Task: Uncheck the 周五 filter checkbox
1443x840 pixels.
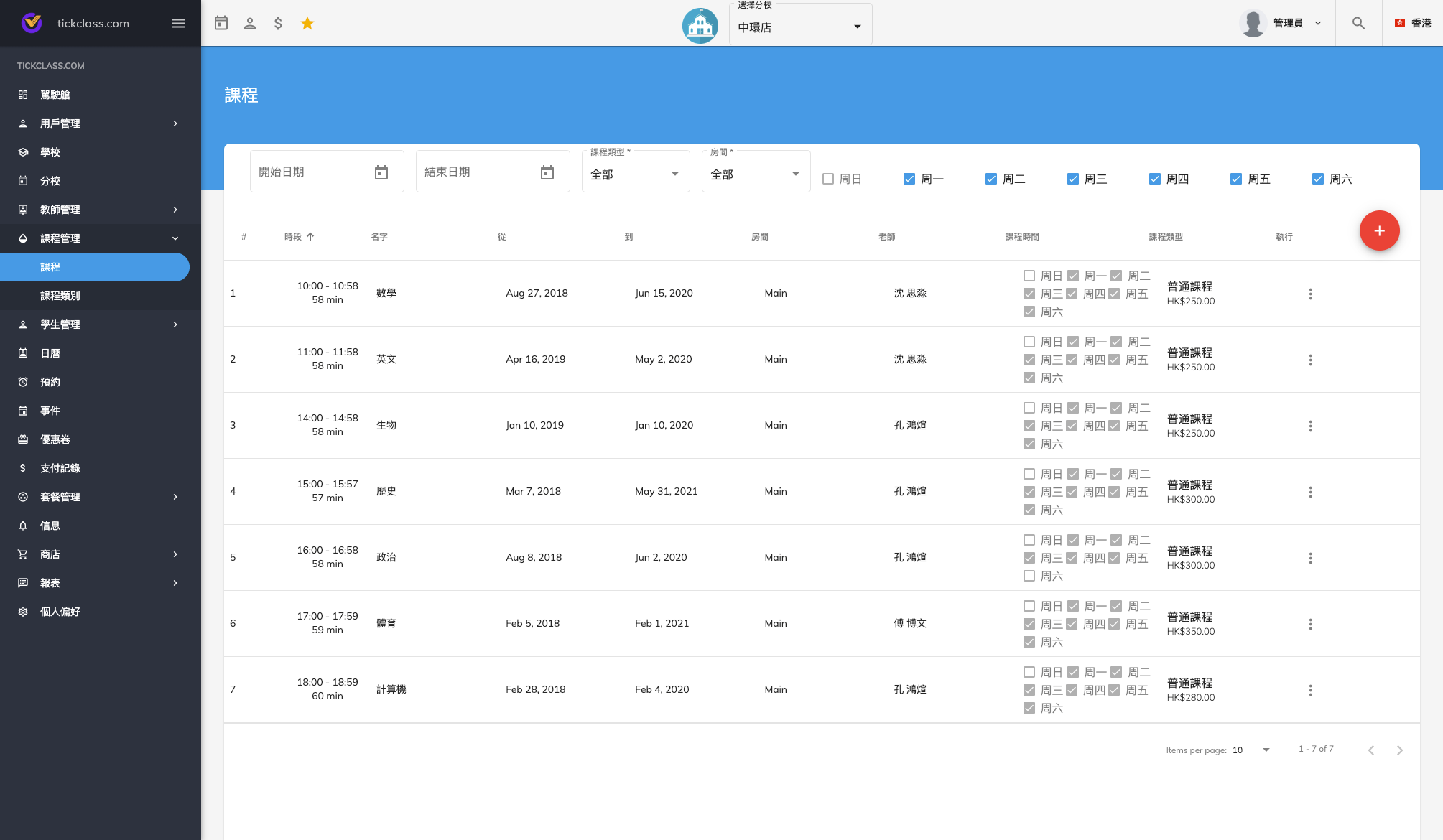Action: pos(1236,179)
